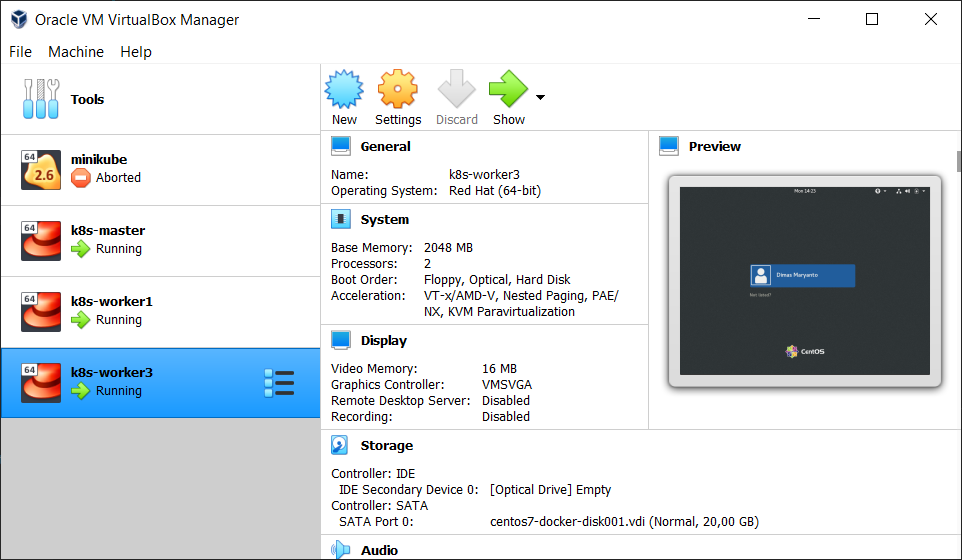
Task: Click the [Optical Drive] Empty entry
Action: 550,489
